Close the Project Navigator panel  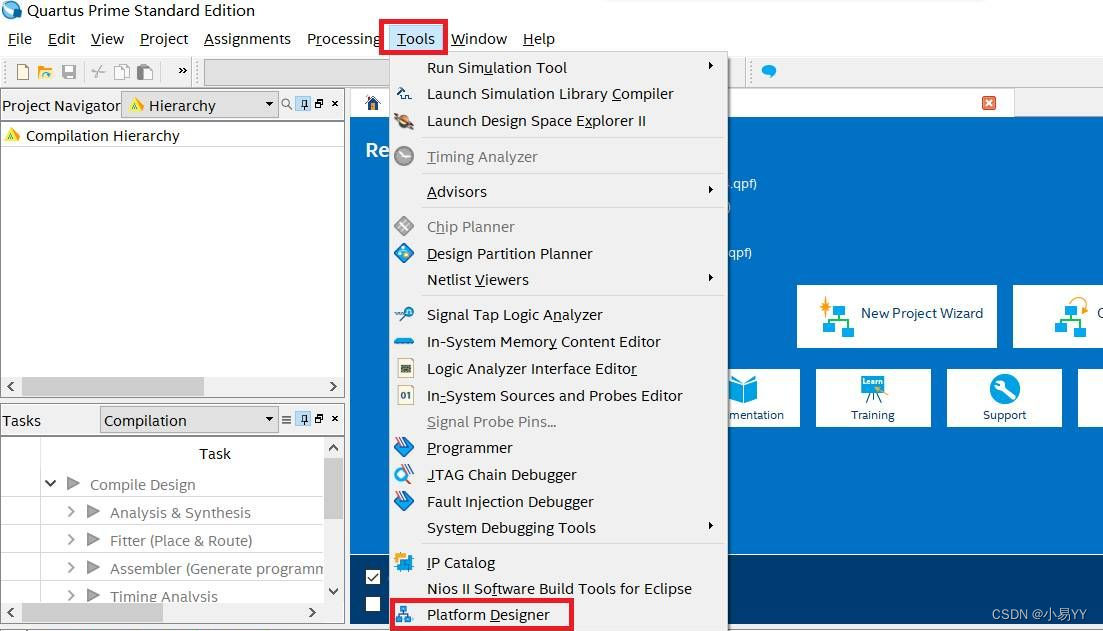(335, 103)
